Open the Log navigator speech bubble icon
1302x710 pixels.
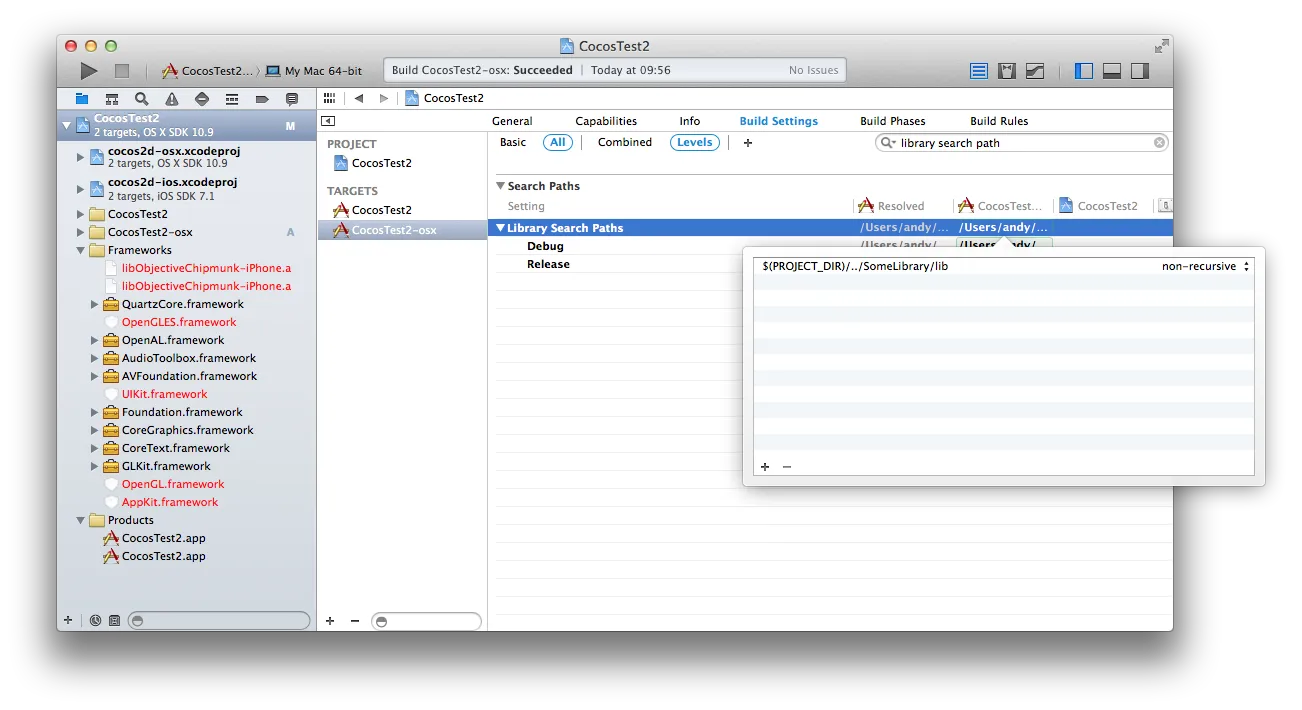coord(292,99)
